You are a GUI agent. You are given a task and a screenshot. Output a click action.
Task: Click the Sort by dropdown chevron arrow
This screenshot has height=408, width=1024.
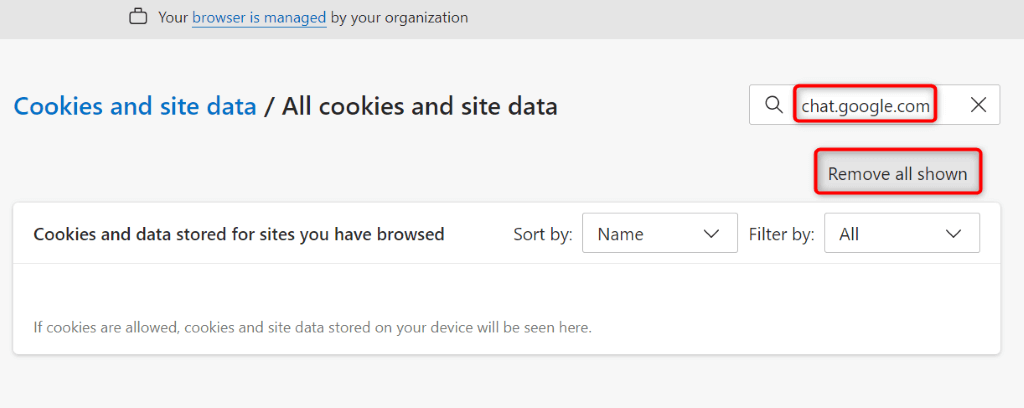(712, 234)
